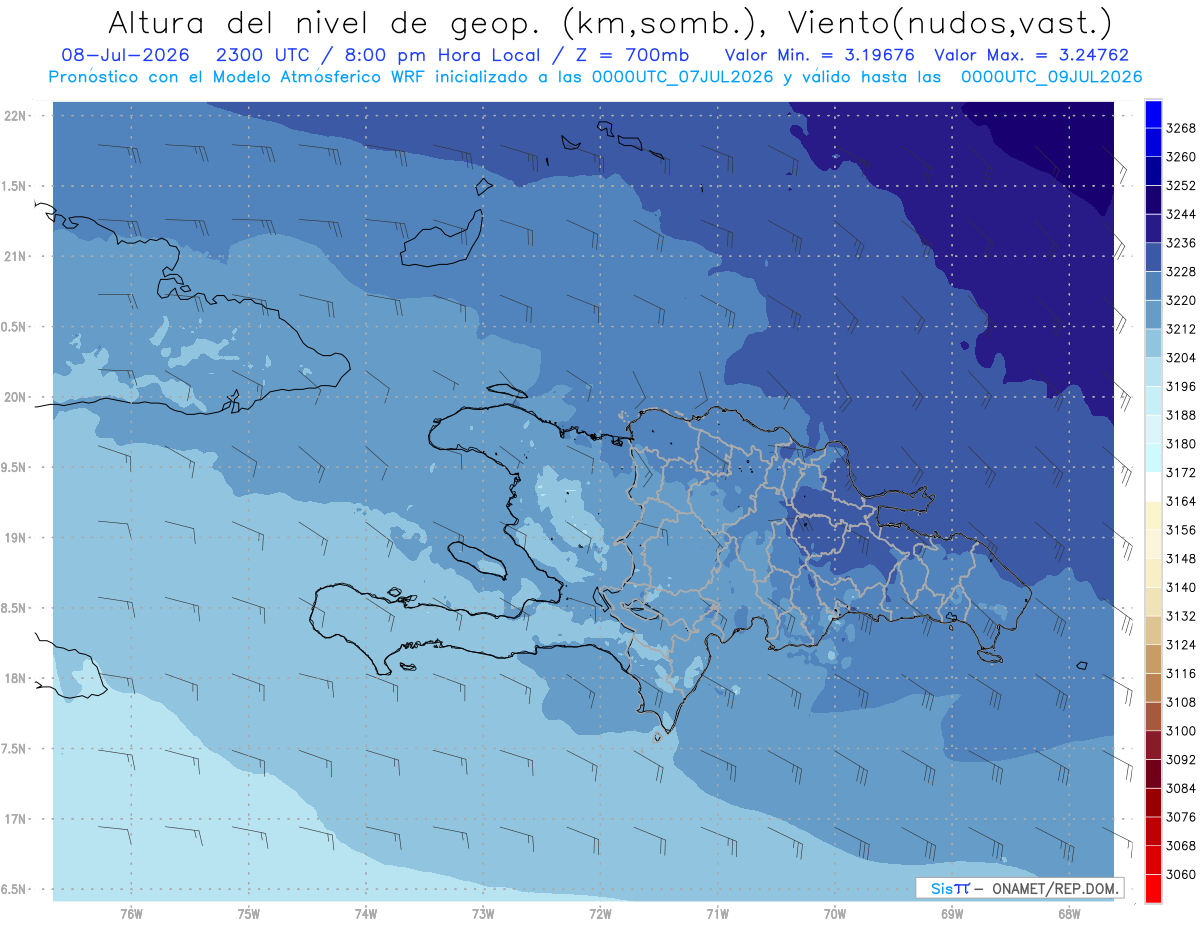Screen dimensions: 1200x927
Task: Click the latitude label '20N'
Action: [x=15, y=397]
